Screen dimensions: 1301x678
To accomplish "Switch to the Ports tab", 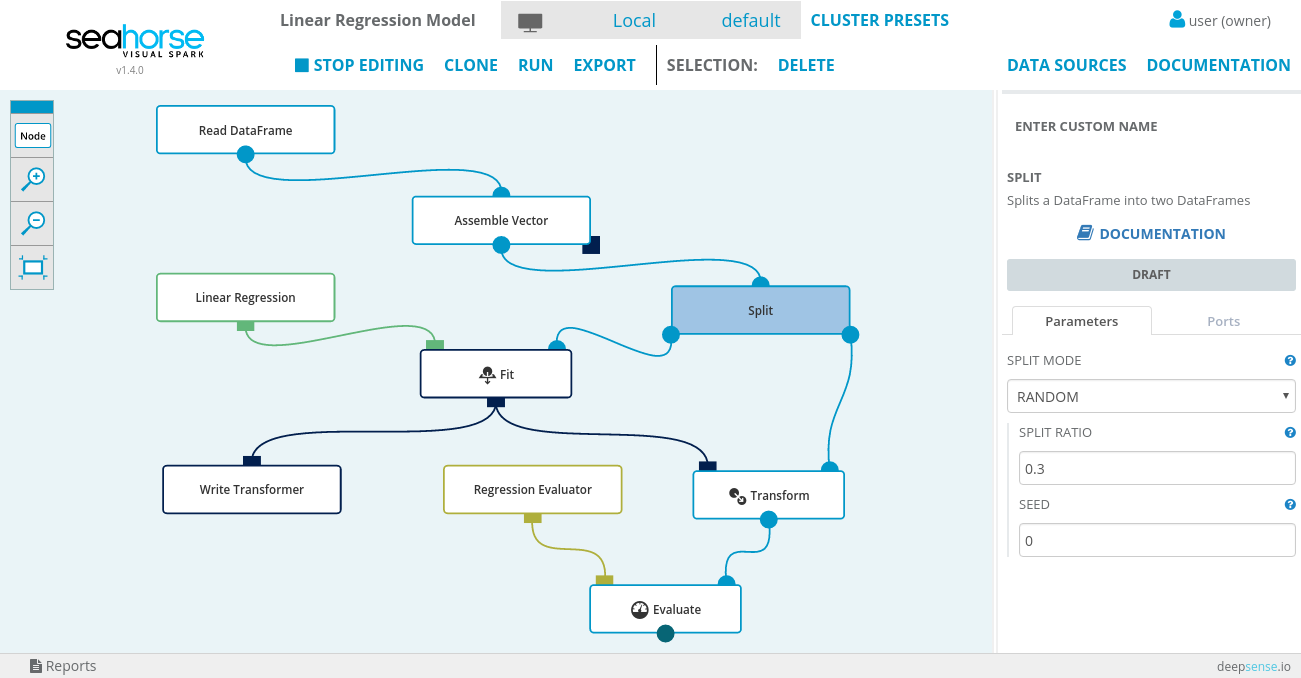I will (x=1223, y=321).
